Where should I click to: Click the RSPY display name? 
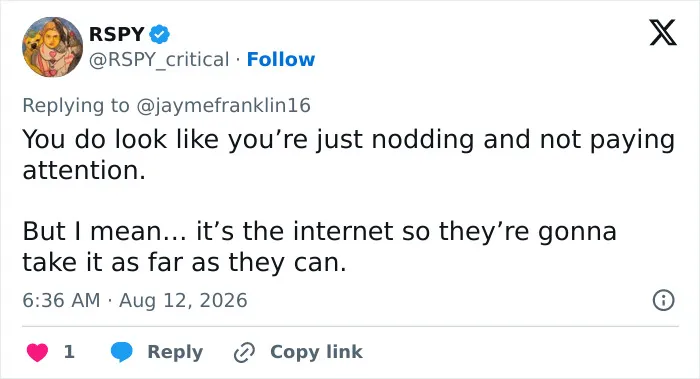click(x=117, y=34)
